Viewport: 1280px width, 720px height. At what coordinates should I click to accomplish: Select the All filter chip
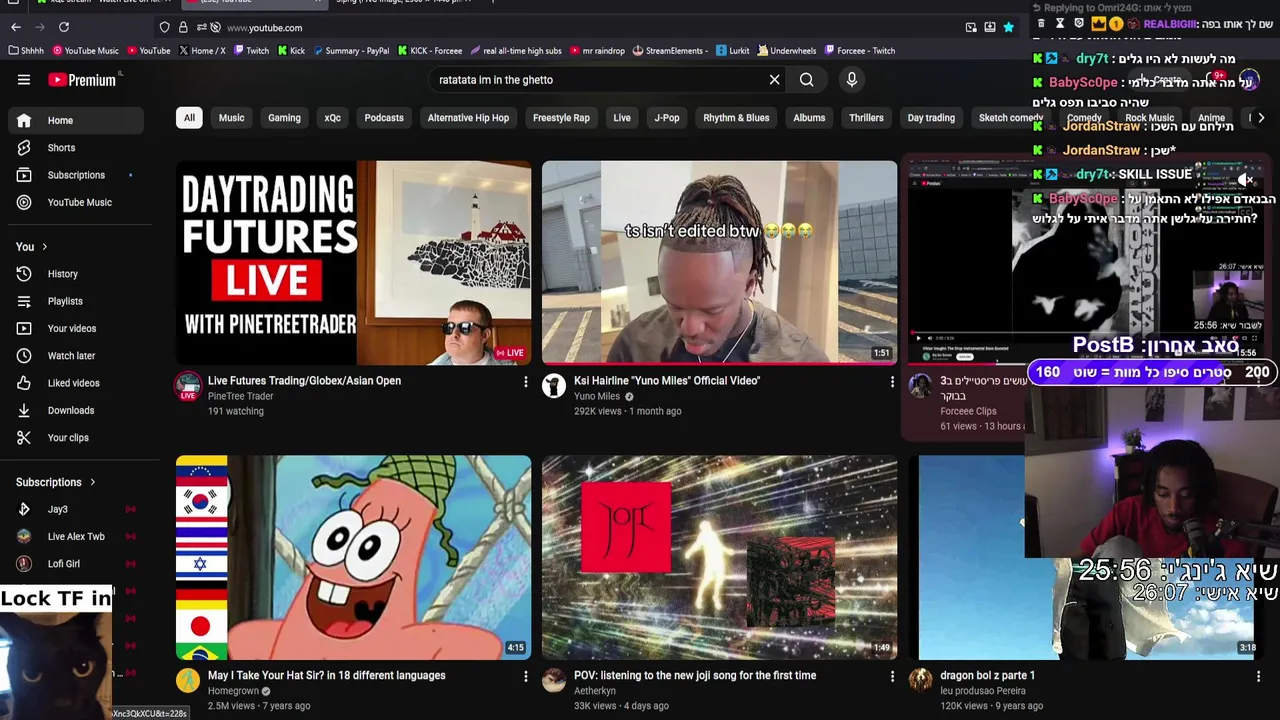click(x=189, y=118)
